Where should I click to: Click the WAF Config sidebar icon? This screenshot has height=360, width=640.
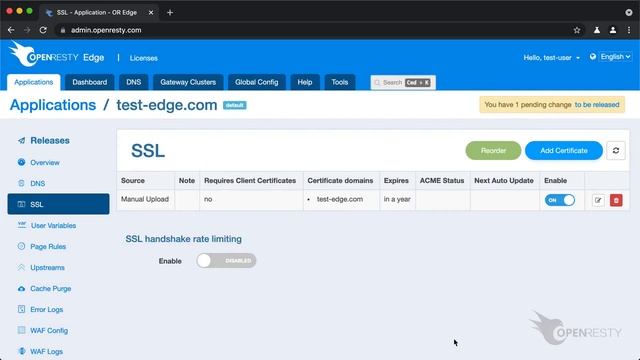click(22, 330)
